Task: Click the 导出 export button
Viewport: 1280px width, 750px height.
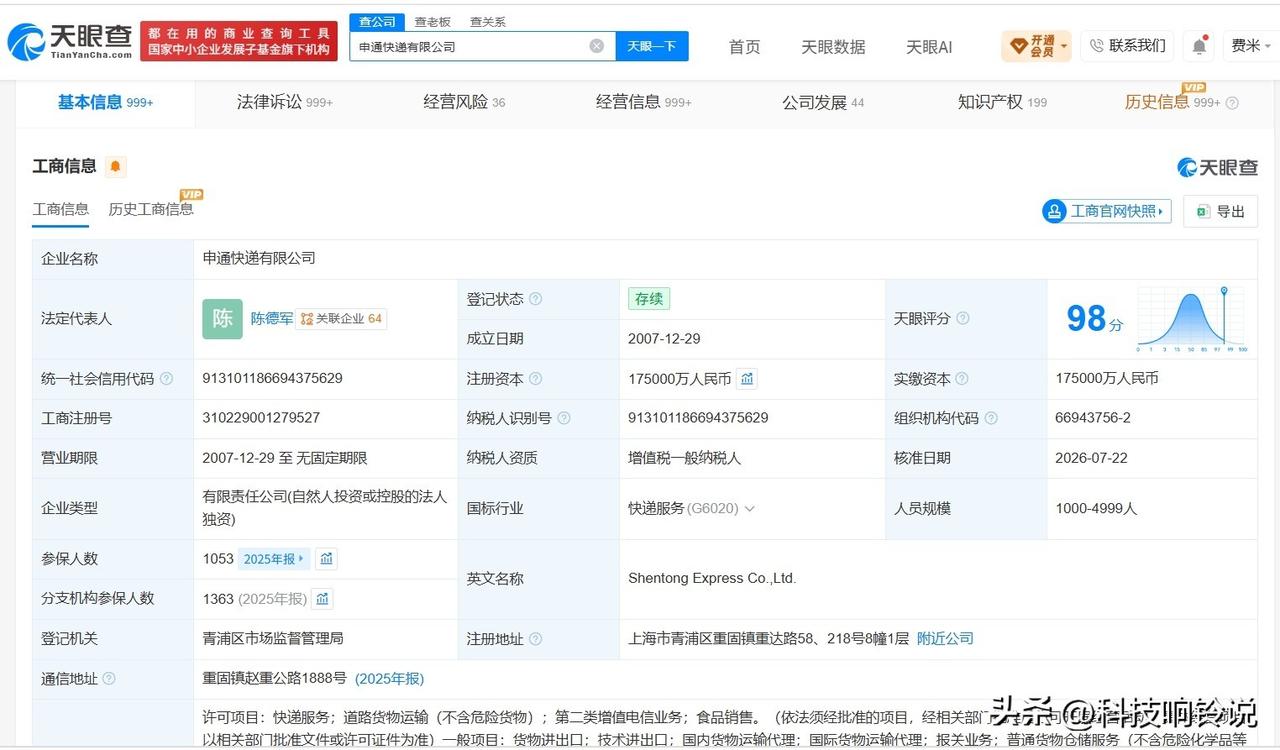Action: click(1221, 211)
